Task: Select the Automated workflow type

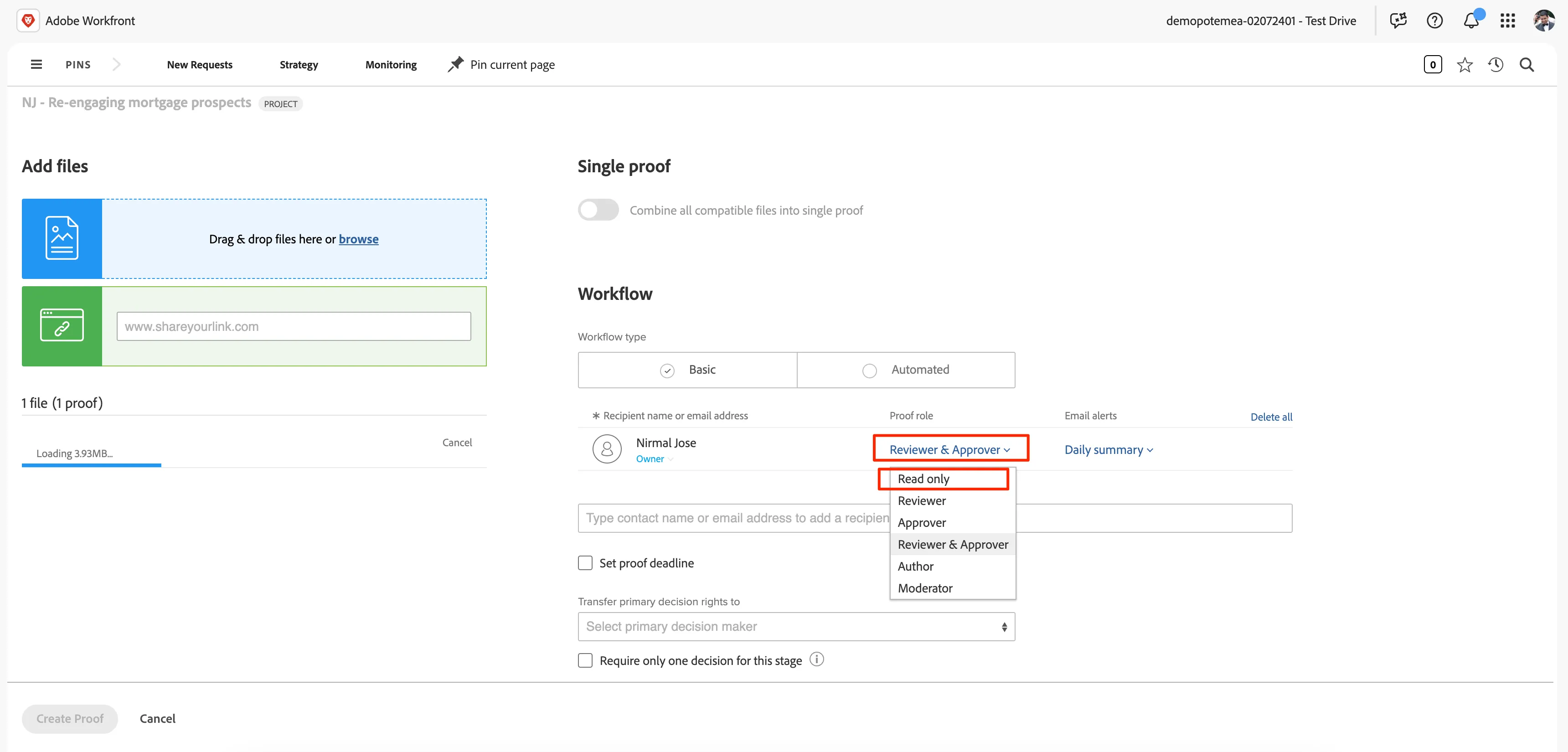Action: (906, 370)
